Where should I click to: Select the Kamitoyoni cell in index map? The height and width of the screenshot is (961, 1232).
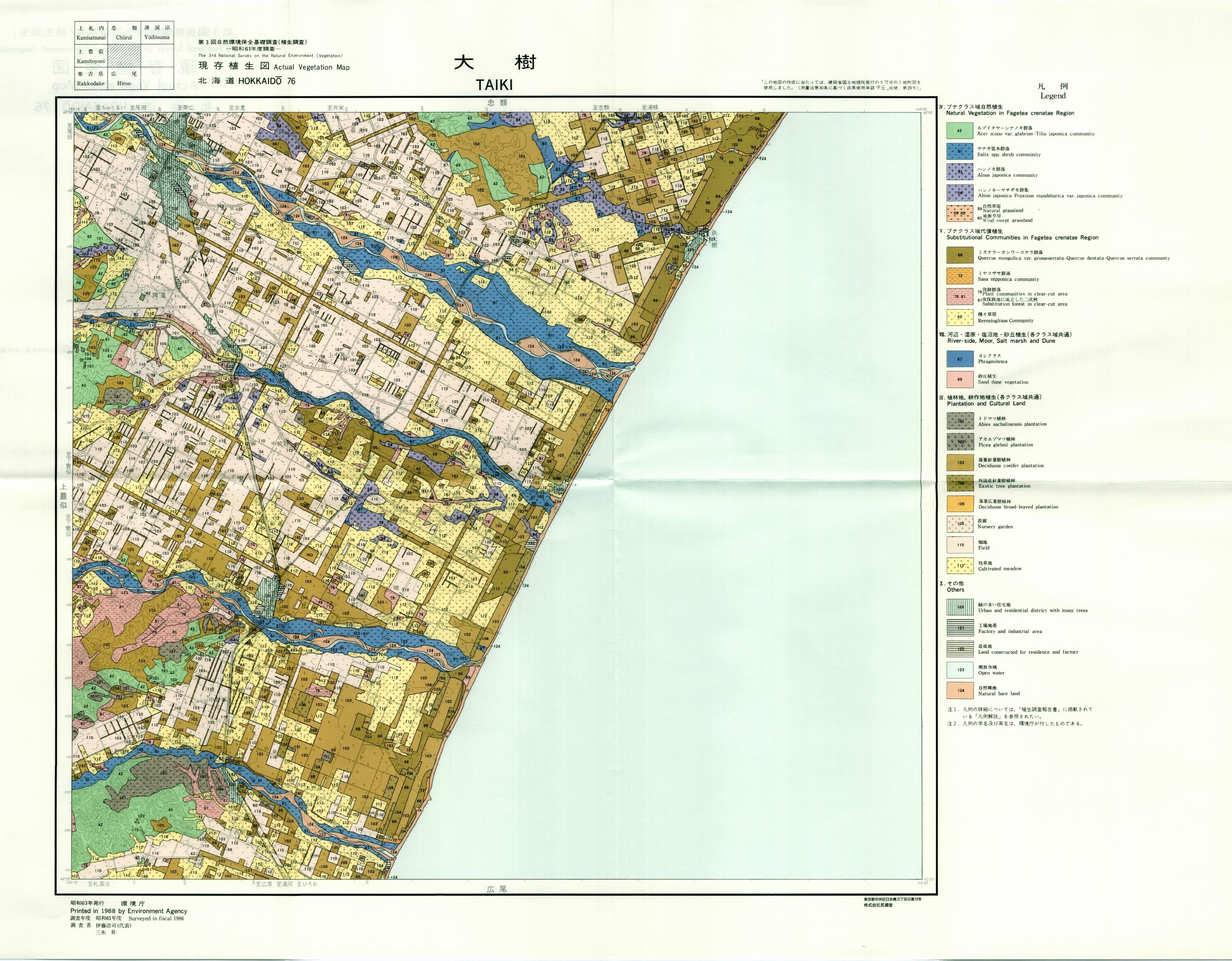92,56
